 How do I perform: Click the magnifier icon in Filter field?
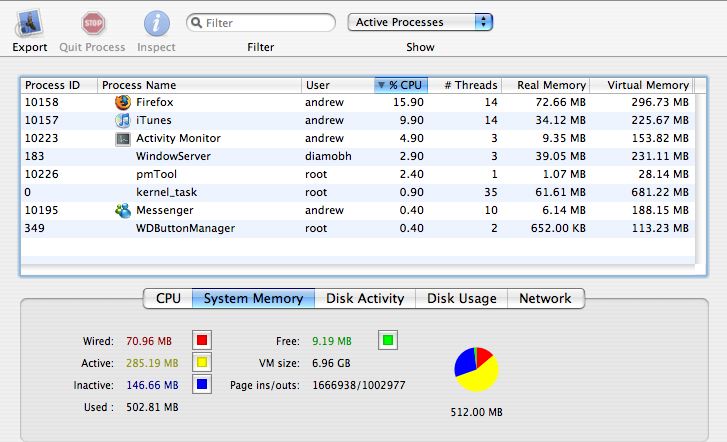(x=197, y=23)
